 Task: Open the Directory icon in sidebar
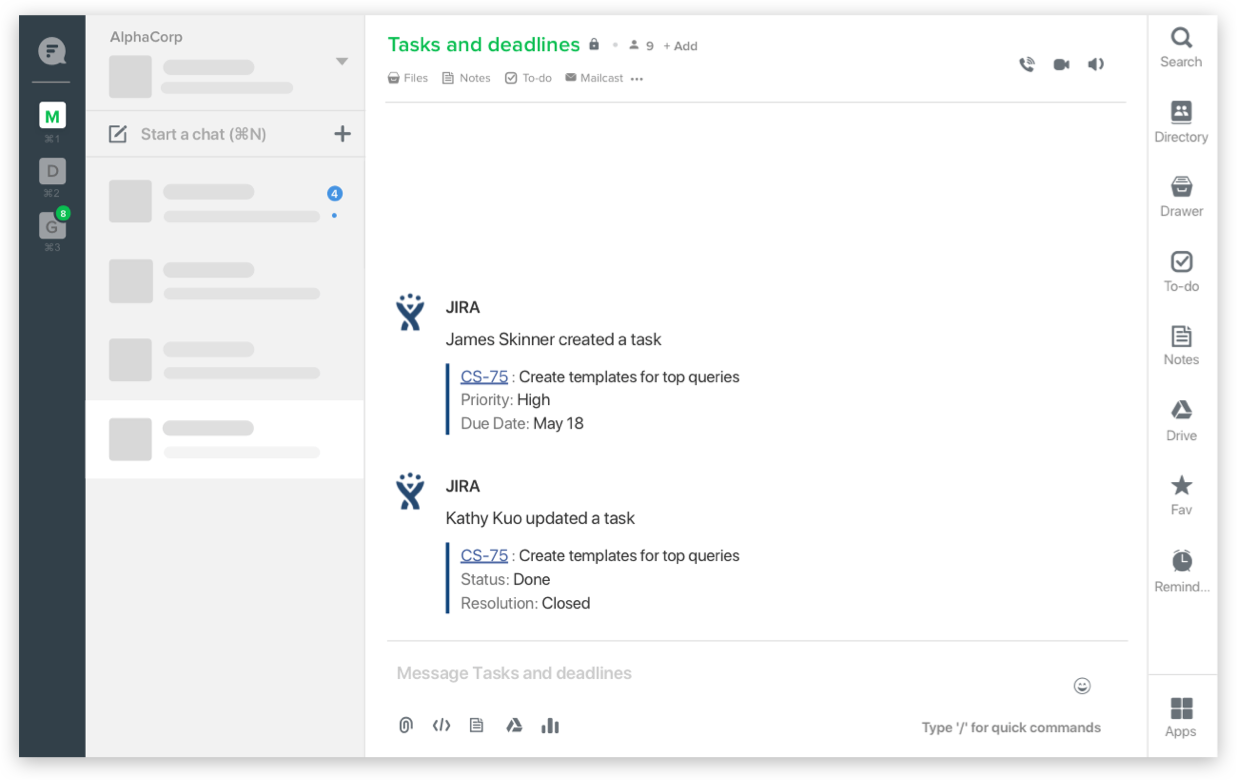(1181, 122)
